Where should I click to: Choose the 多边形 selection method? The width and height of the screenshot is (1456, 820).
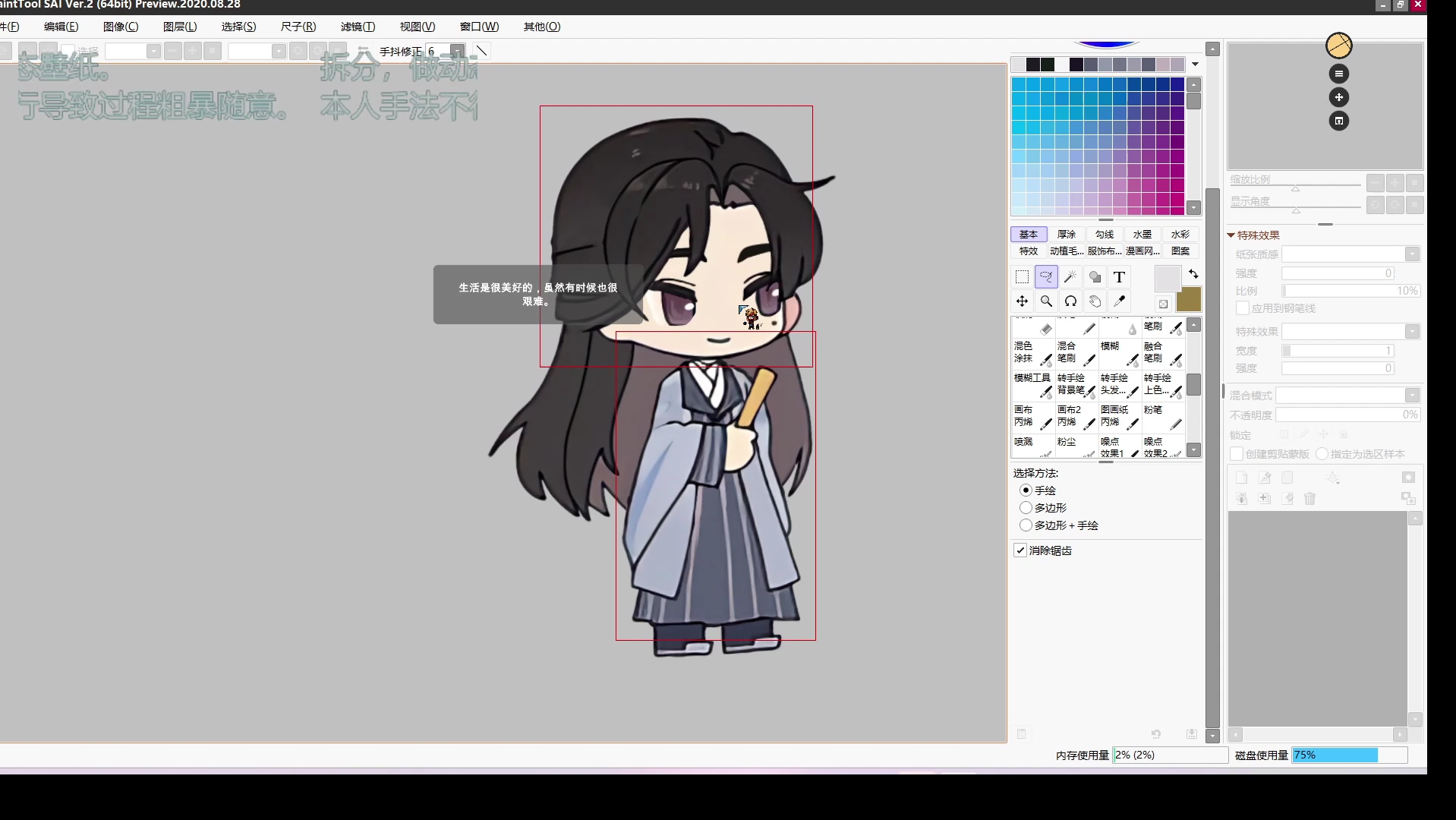coord(1026,508)
